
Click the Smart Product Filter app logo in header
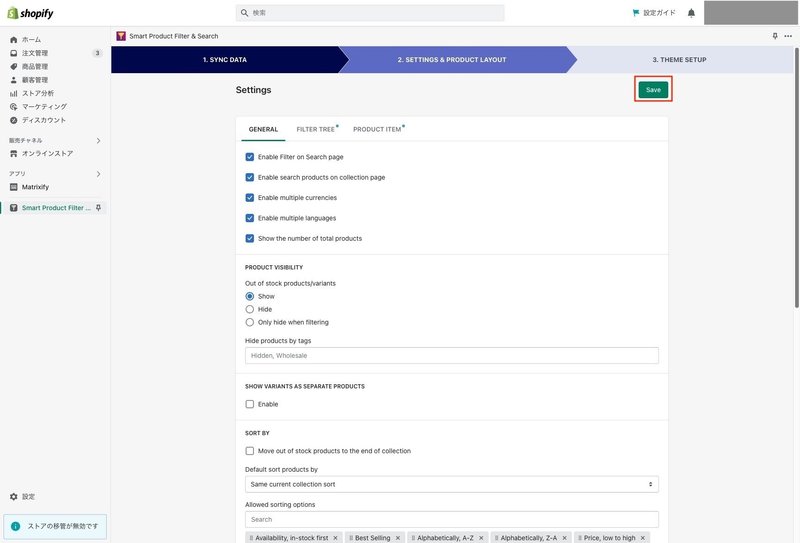[x=121, y=36]
